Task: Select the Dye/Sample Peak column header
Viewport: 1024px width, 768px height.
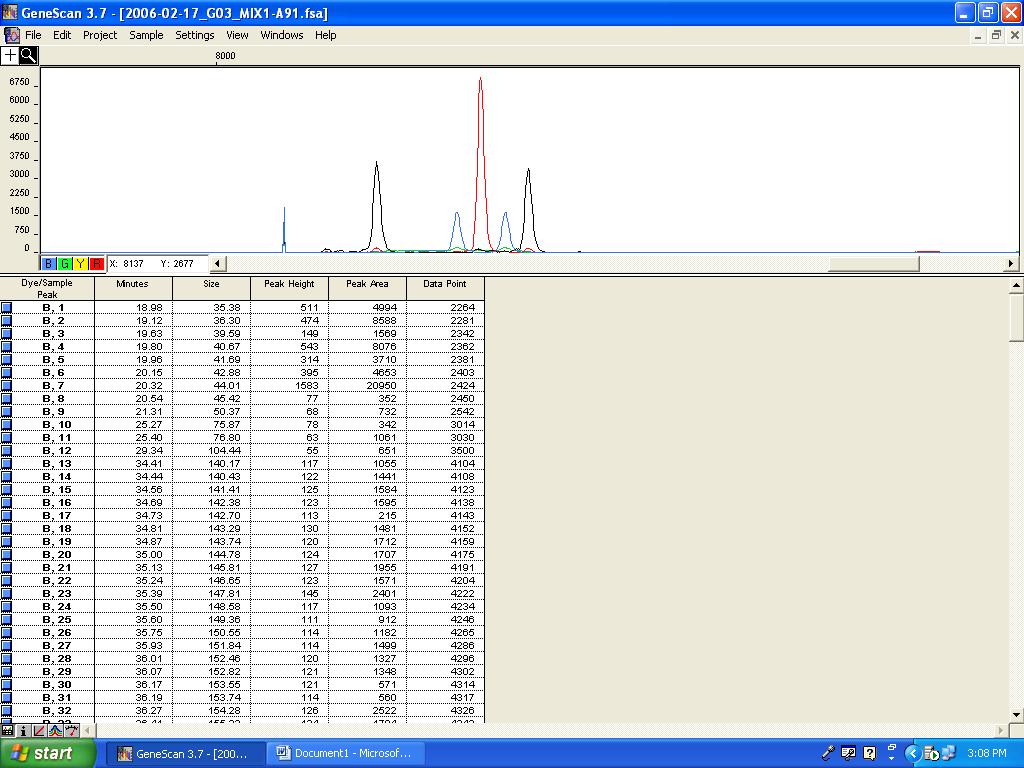Action: [47, 289]
